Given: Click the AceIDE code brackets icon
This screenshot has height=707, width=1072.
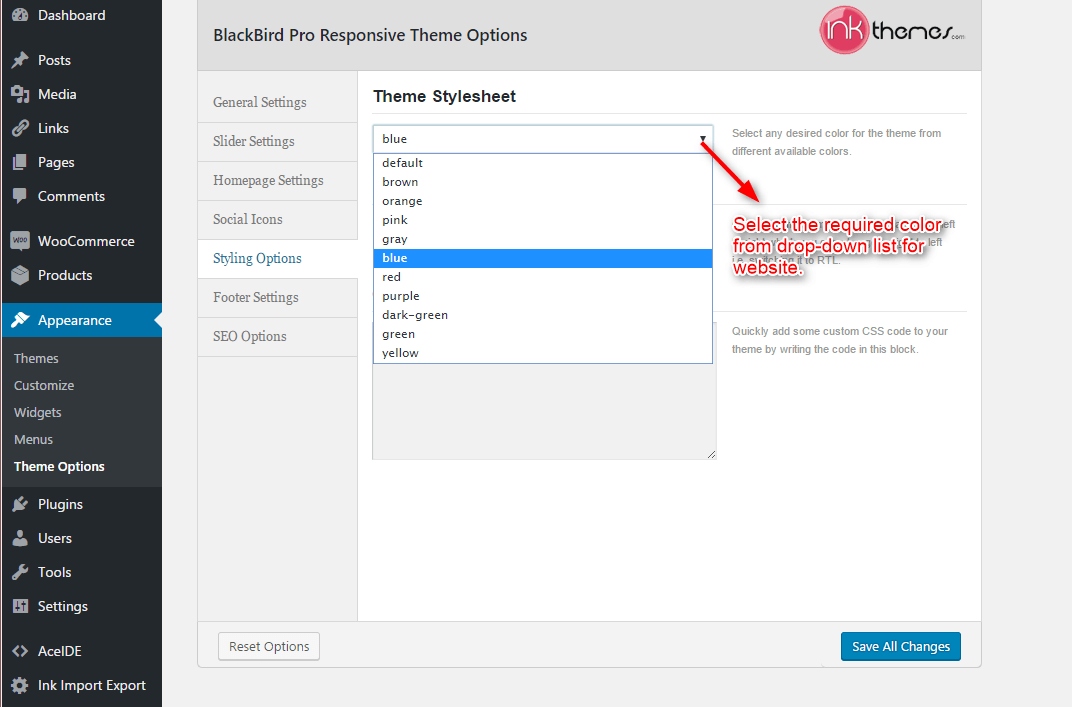Looking at the screenshot, I should [20, 651].
